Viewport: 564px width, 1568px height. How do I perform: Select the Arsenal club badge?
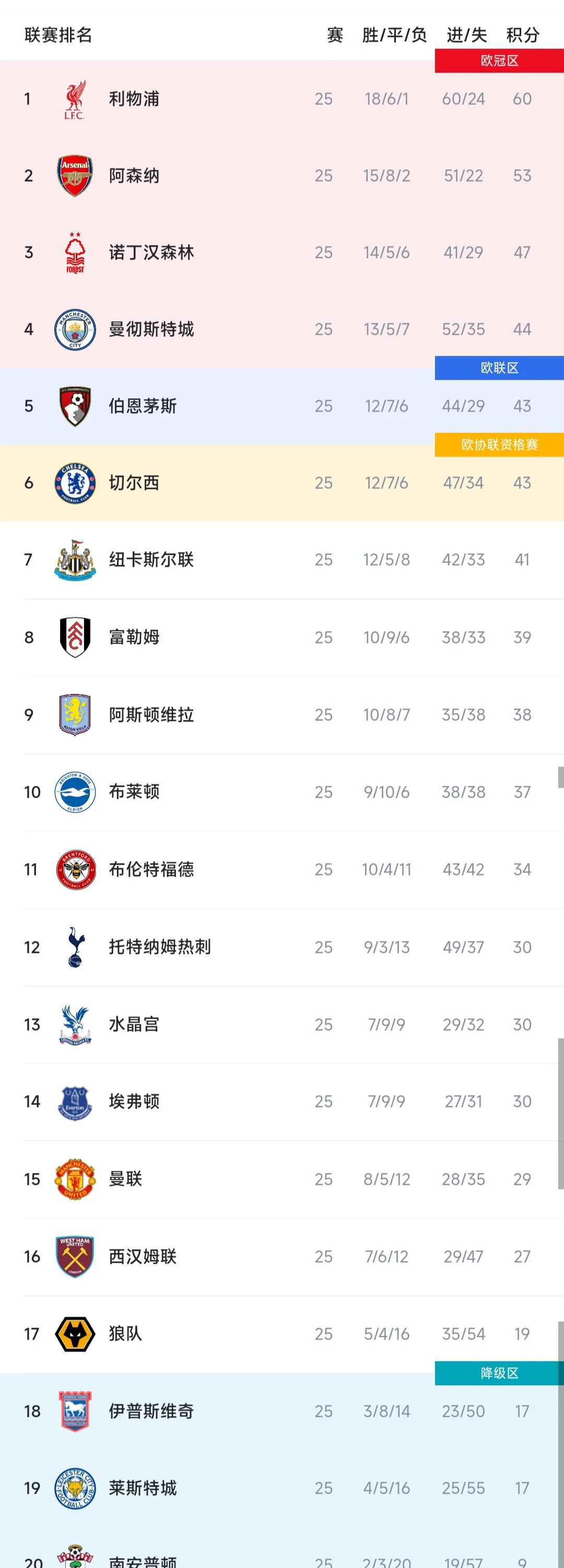[74, 176]
